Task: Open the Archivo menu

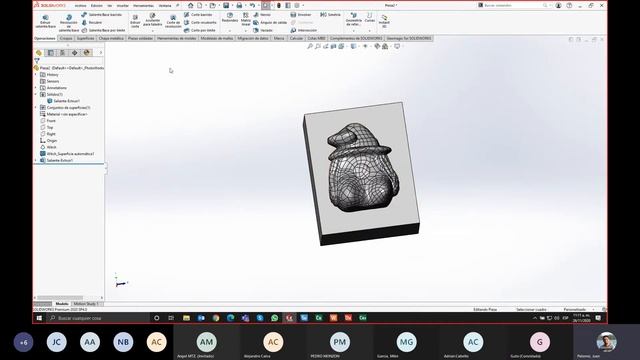Action: 80,6
